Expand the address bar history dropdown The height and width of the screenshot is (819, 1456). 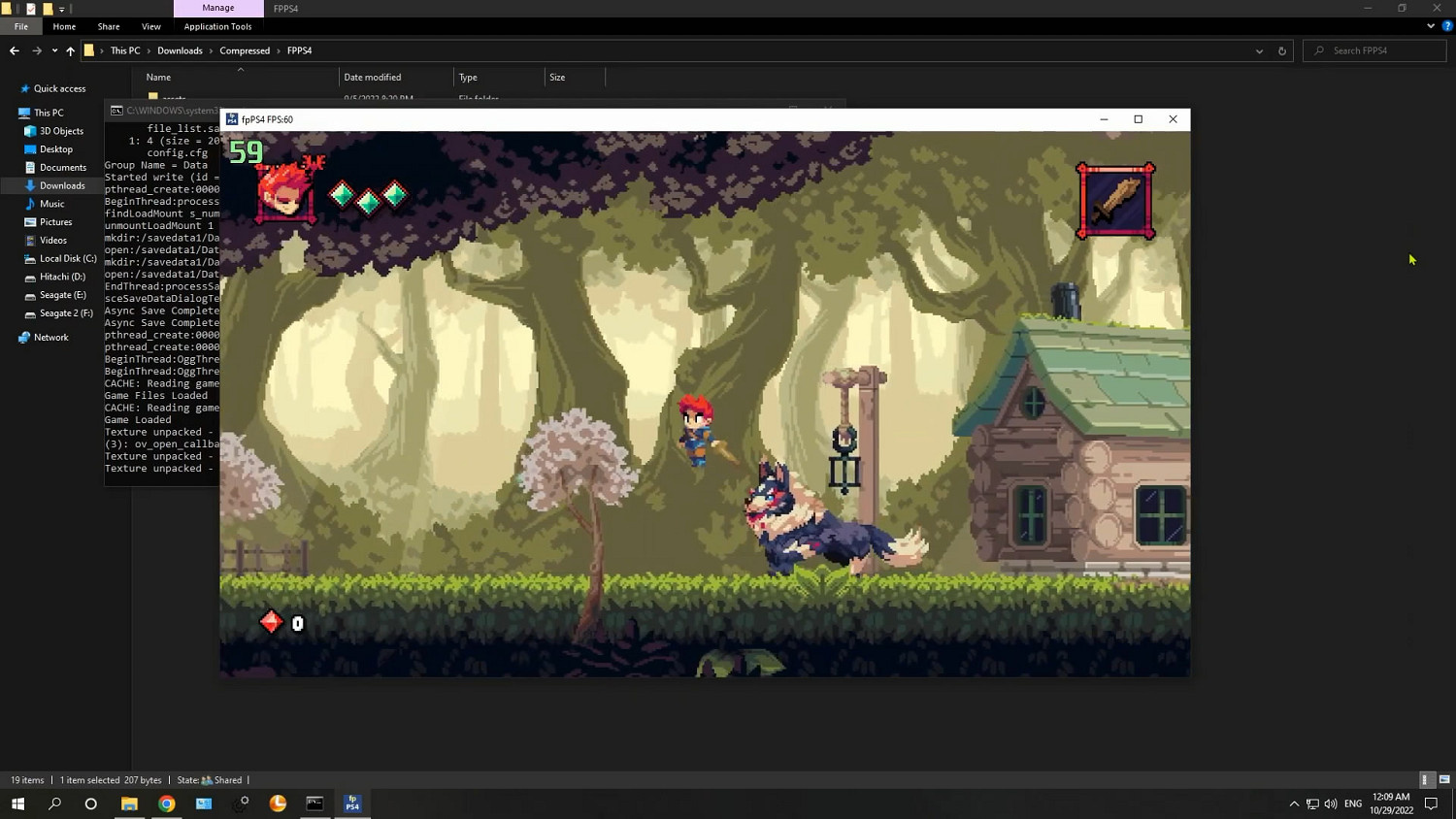[1259, 50]
